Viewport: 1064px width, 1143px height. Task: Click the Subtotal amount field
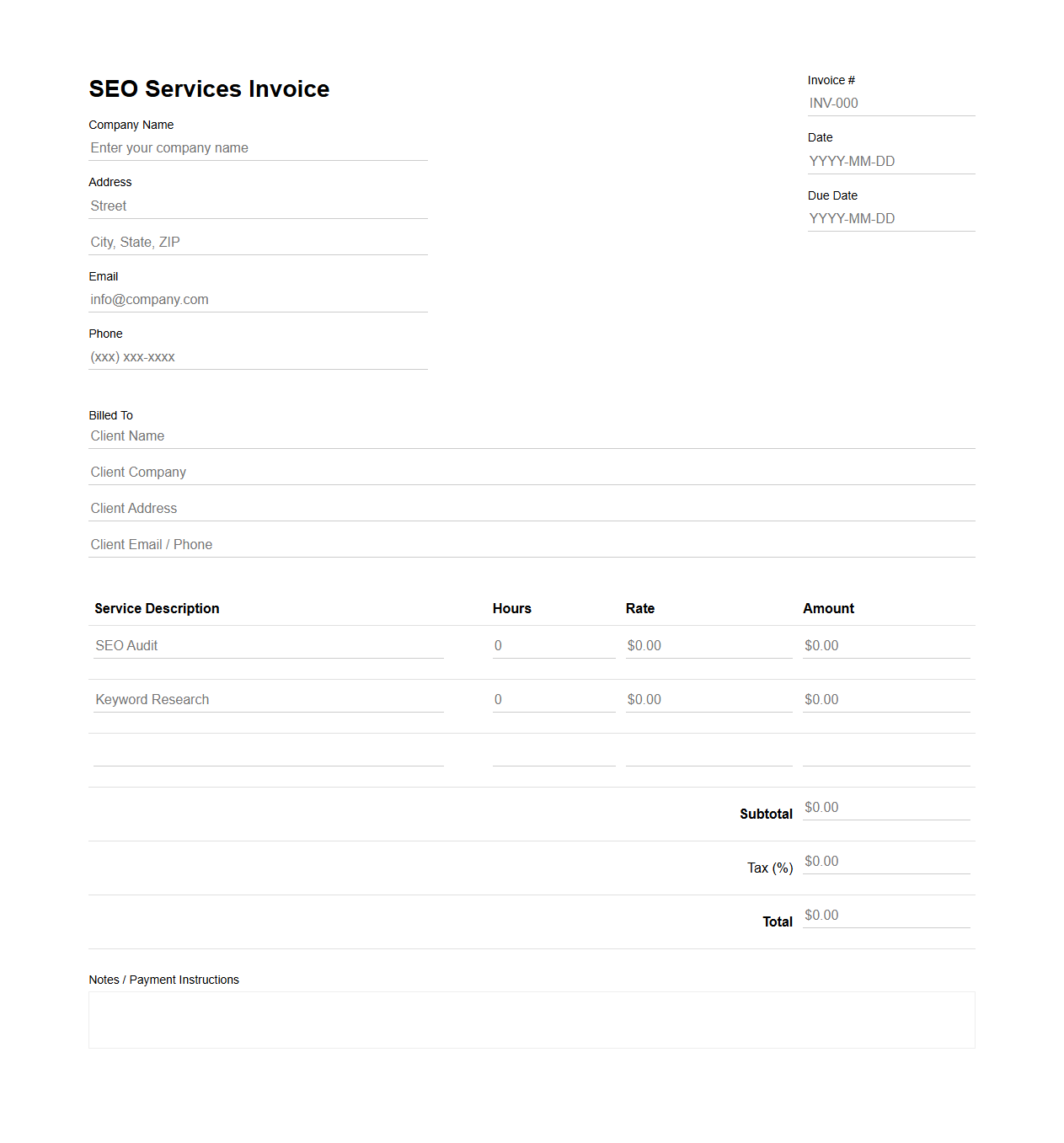coord(885,807)
